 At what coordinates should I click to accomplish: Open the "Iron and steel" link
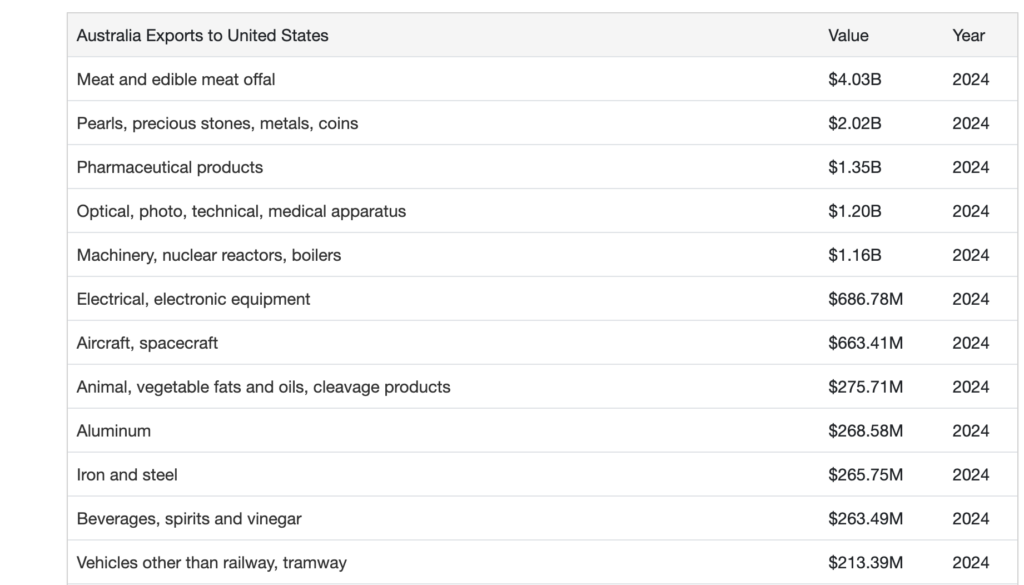127,475
